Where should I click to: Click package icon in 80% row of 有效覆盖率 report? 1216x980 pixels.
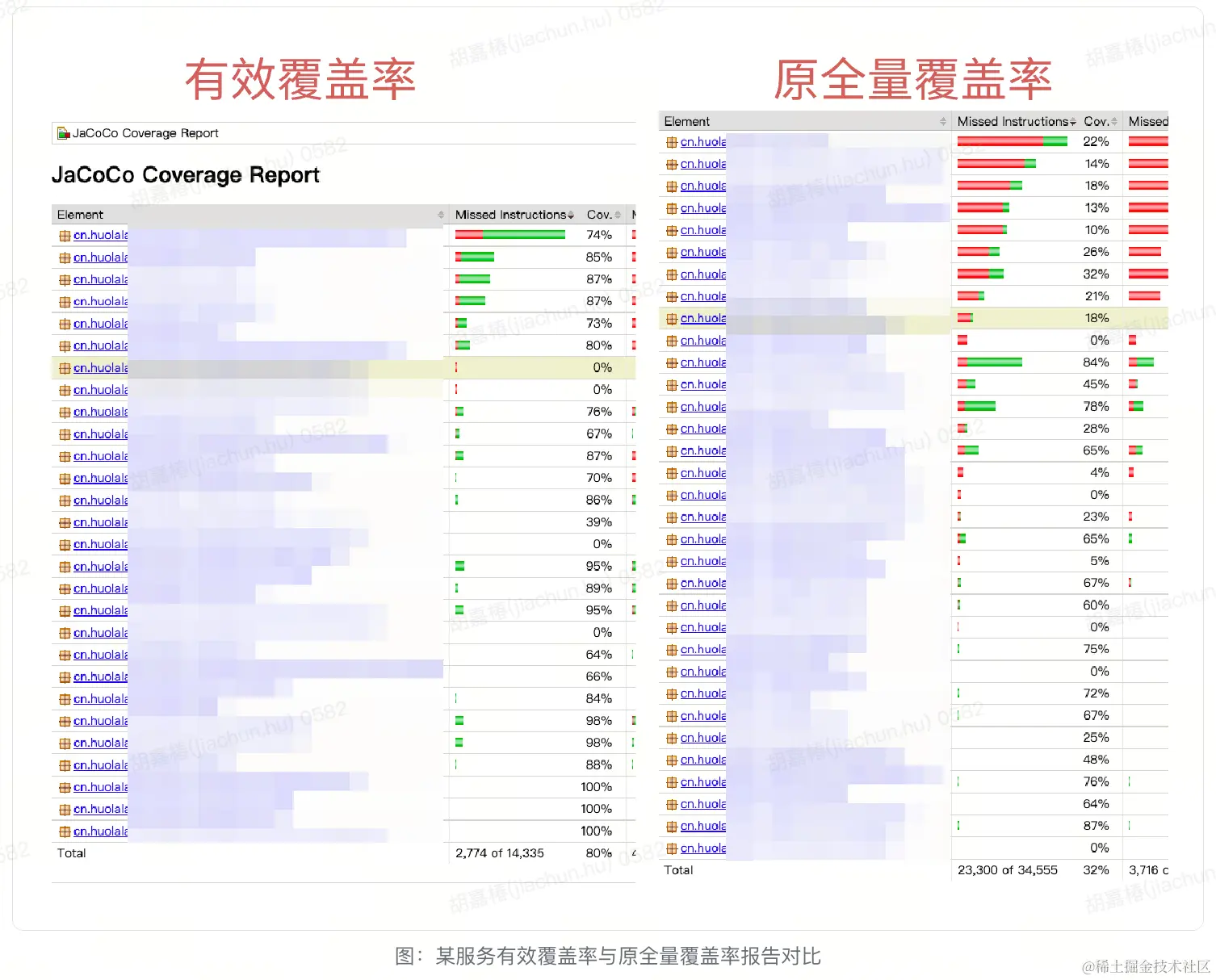(65, 346)
